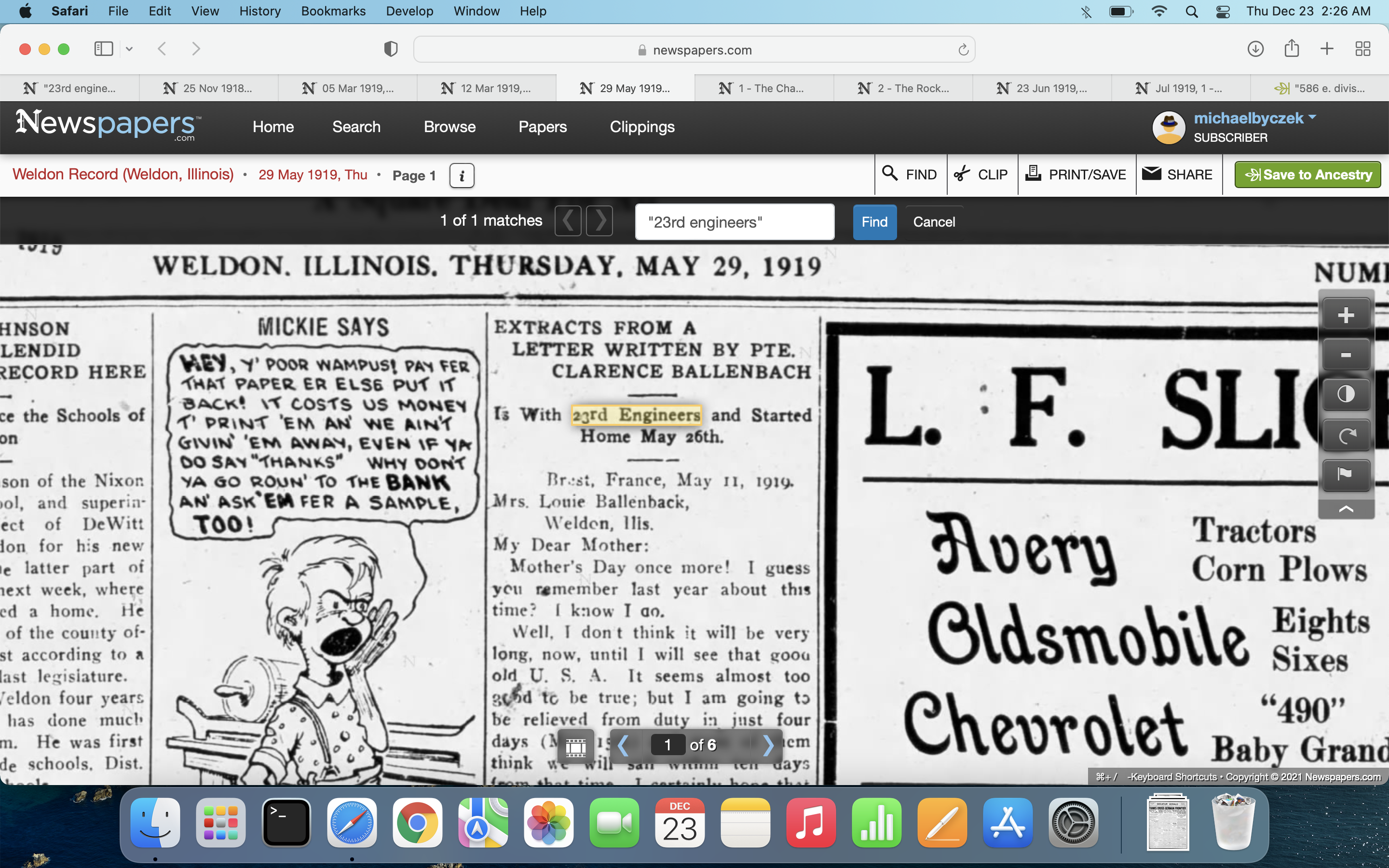Open the filmstrip page thumbnails icon

[576, 746]
